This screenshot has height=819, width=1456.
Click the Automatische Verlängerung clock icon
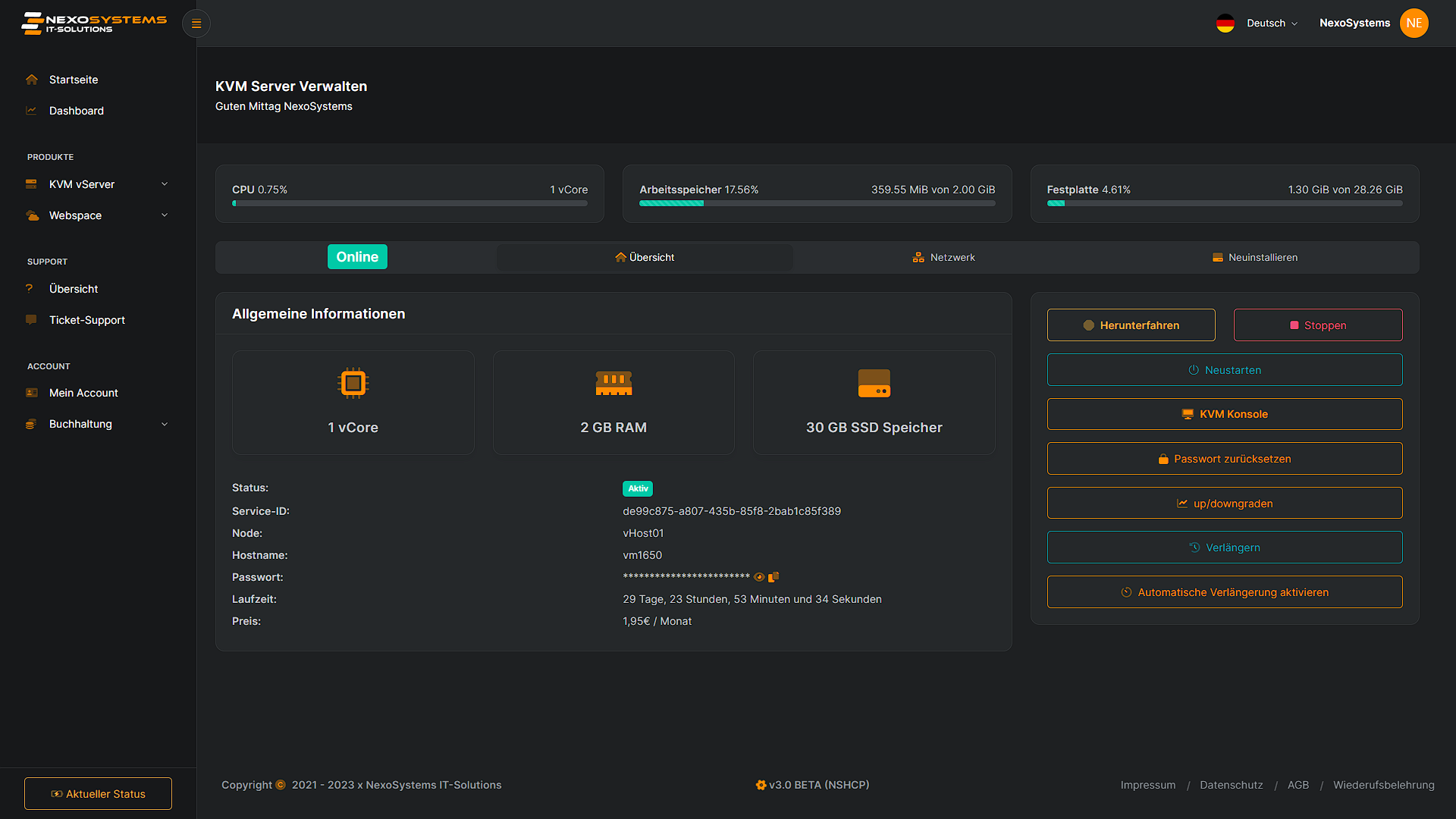1127,591
